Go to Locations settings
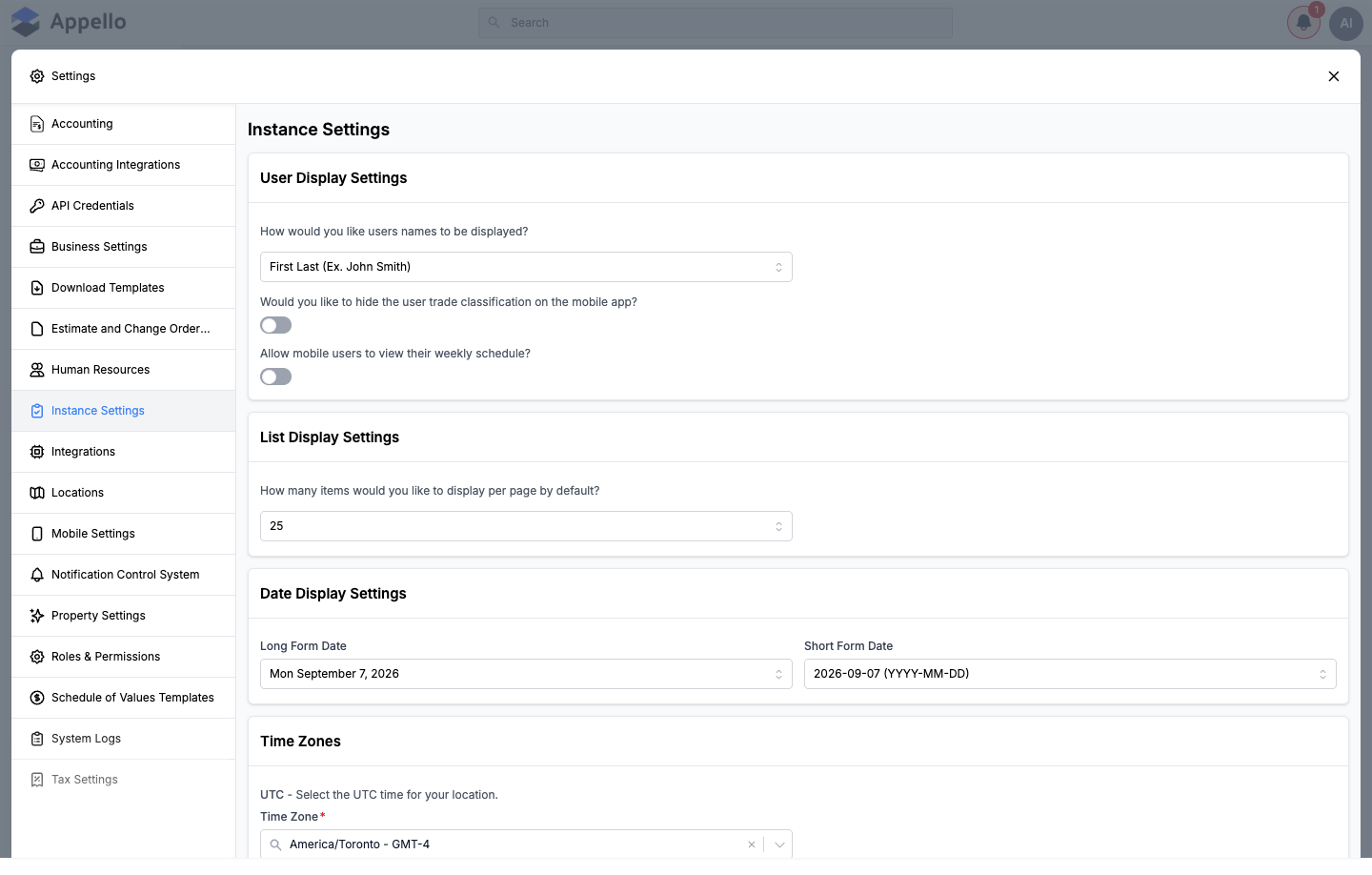This screenshot has height=875, width=1372. (124, 493)
